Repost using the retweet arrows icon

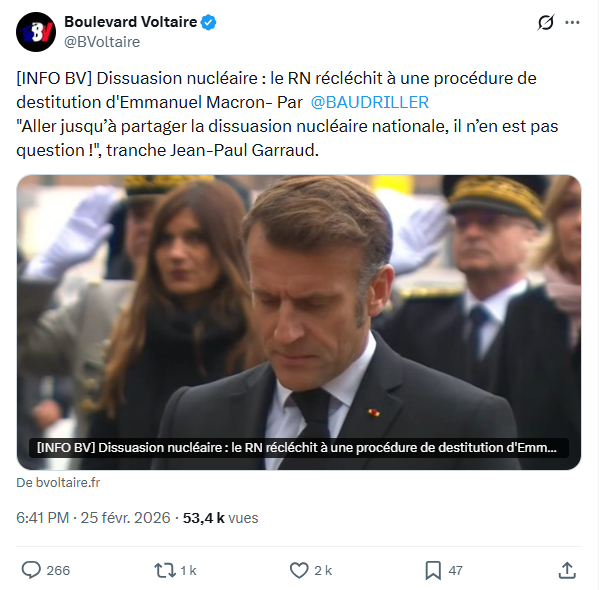165,570
